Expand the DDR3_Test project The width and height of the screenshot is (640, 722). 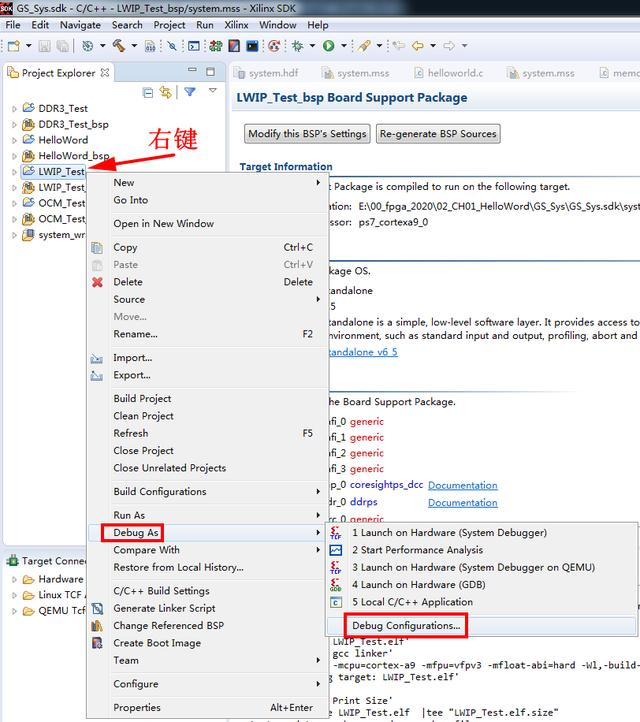(x=14, y=109)
